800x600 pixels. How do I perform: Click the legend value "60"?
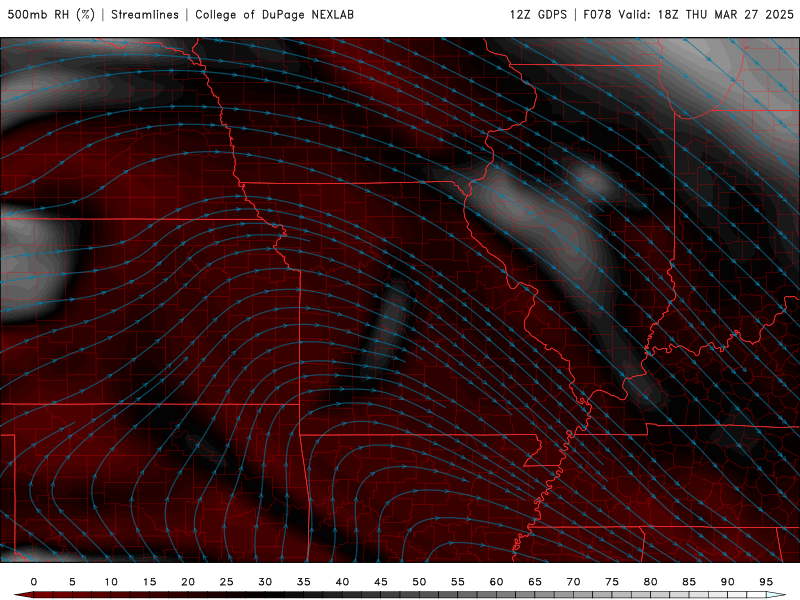(x=496, y=582)
